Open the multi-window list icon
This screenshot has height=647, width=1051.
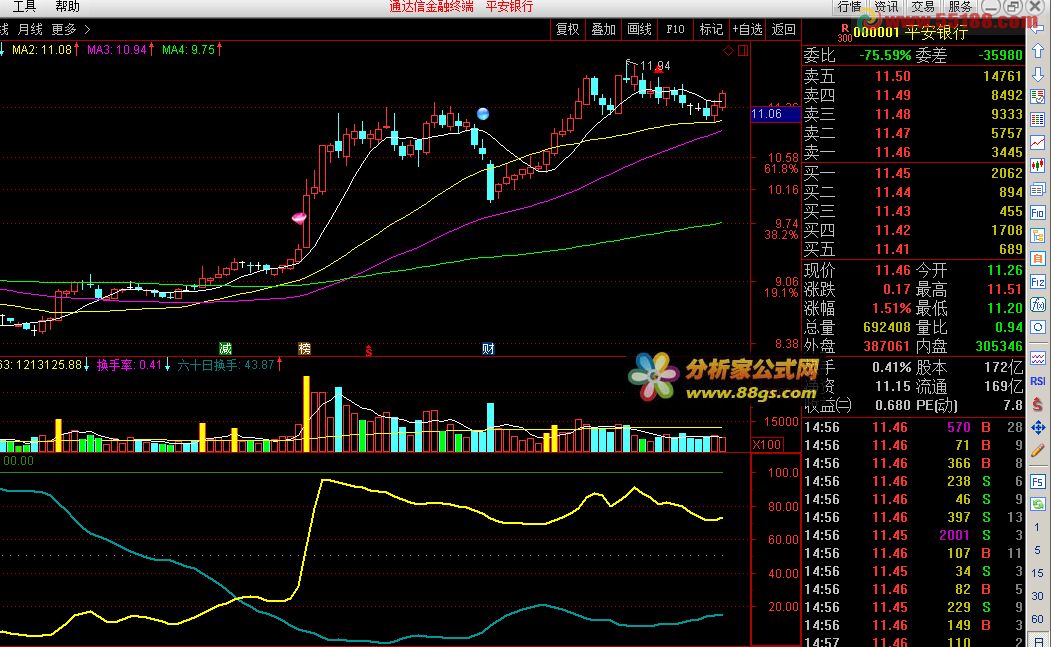pos(1038,189)
